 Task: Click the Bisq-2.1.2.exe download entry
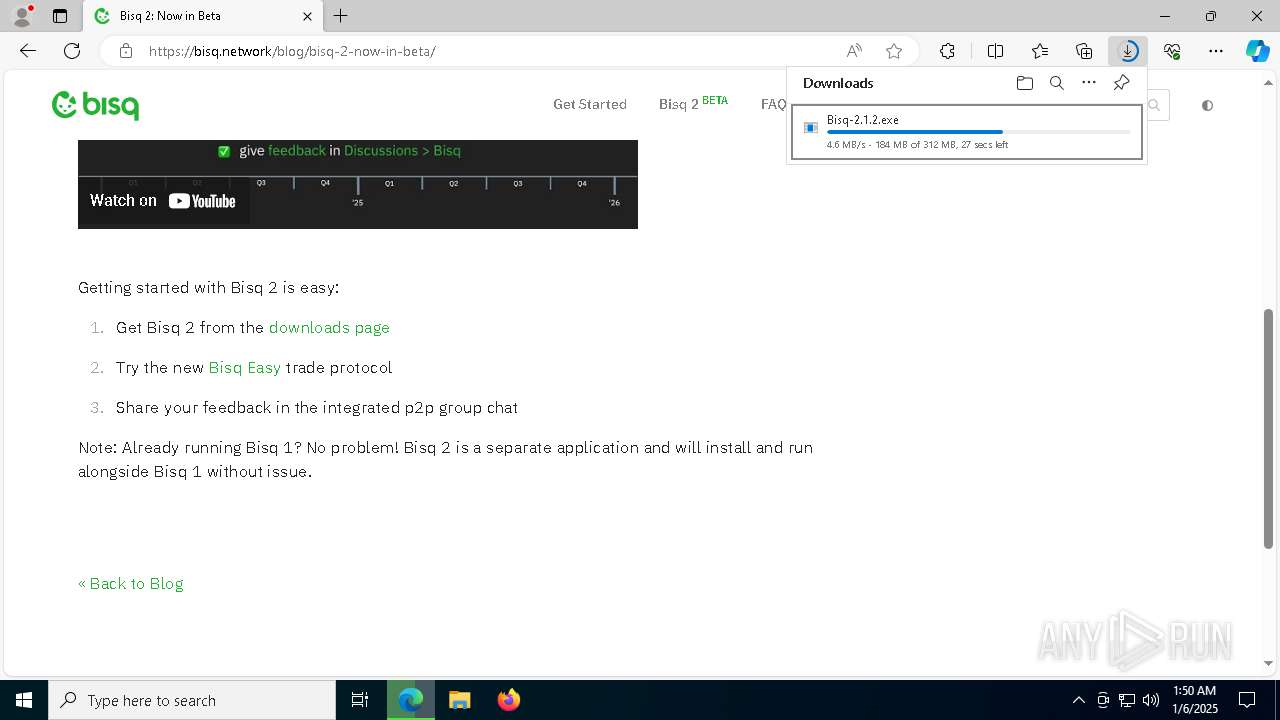click(966, 132)
